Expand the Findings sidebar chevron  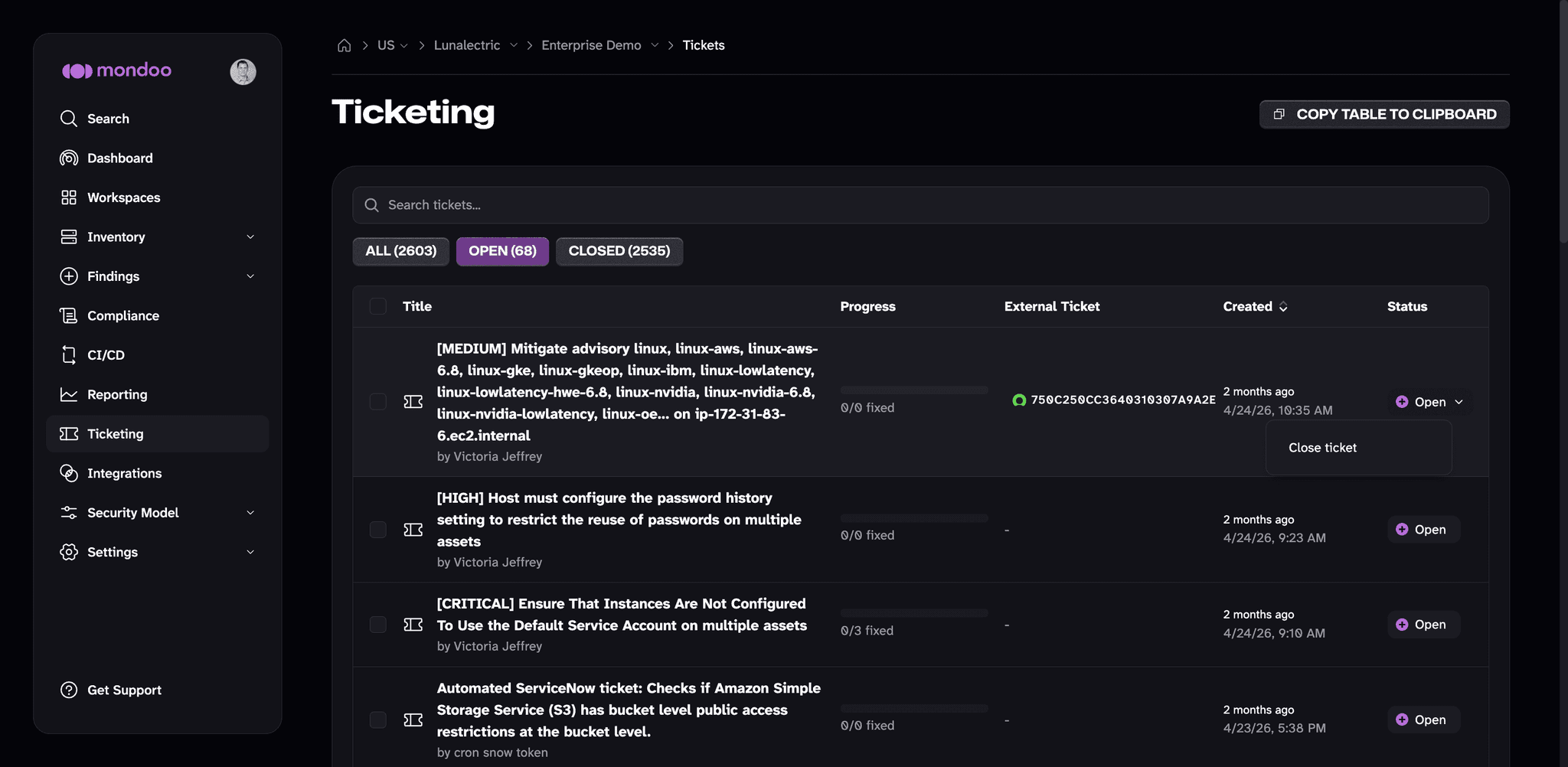tap(250, 276)
